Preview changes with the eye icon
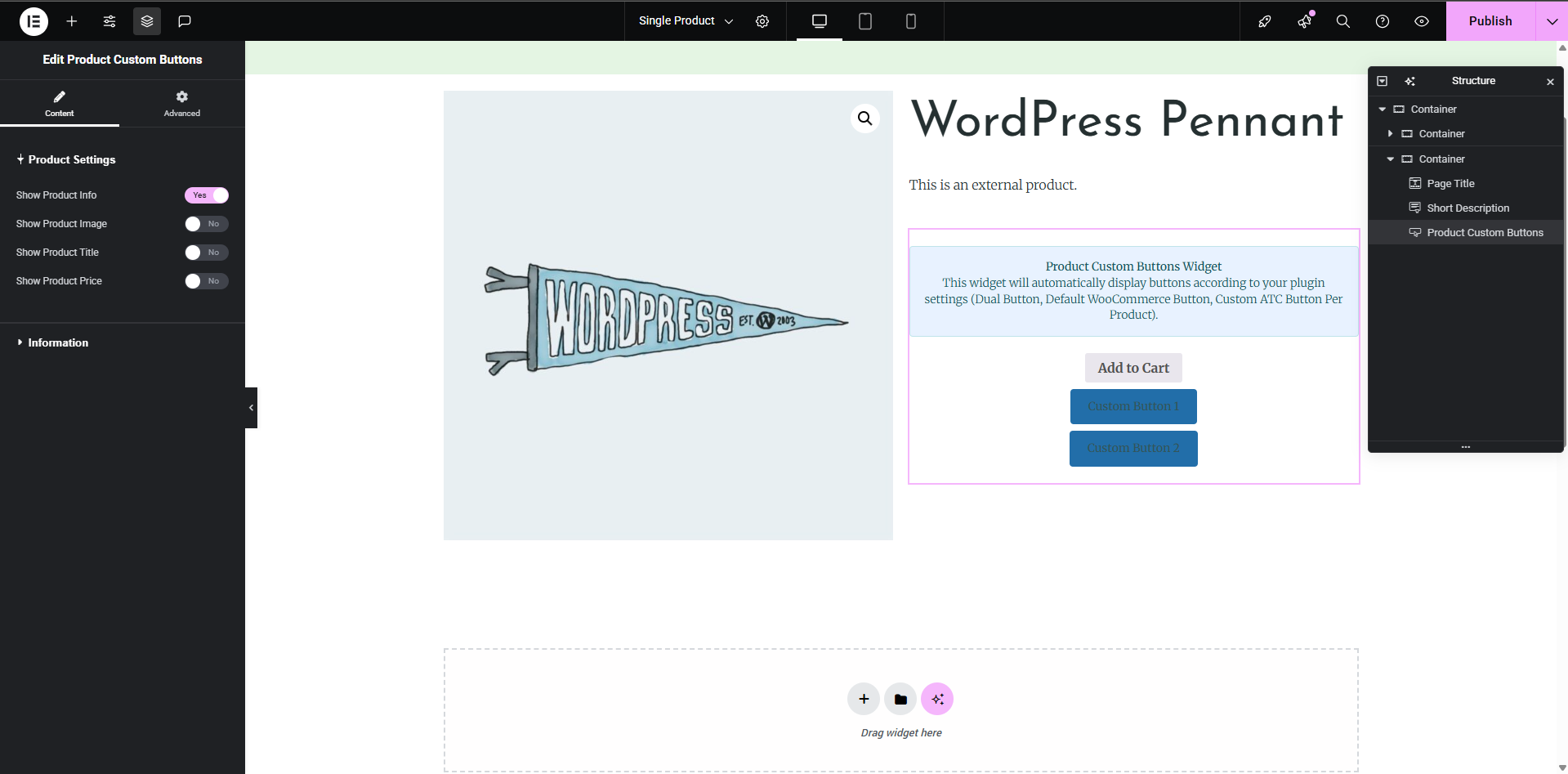Image resolution: width=1568 pixels, height=774 pixels. [x=1422, y=21]
